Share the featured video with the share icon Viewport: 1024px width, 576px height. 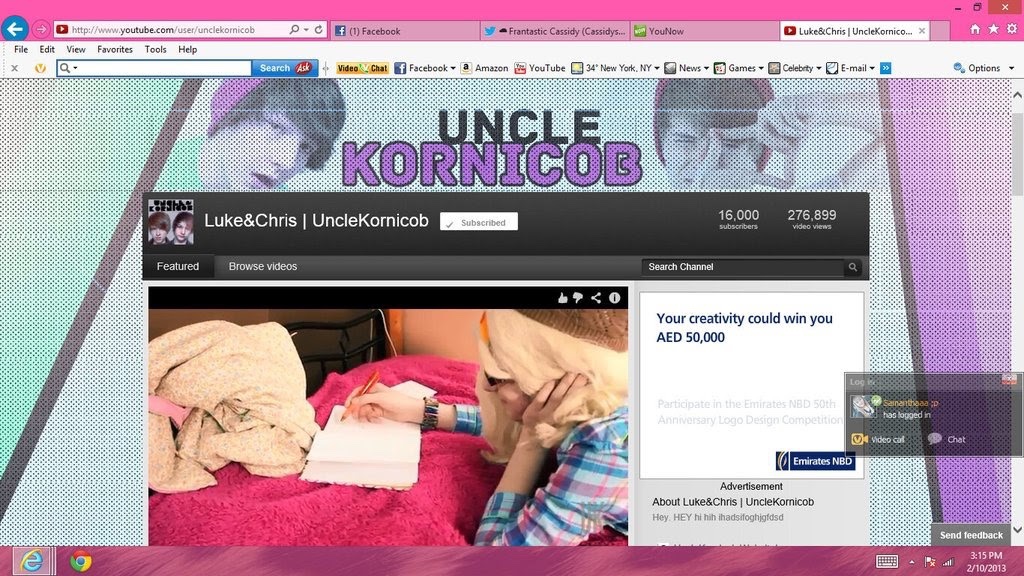coord(596,298)
